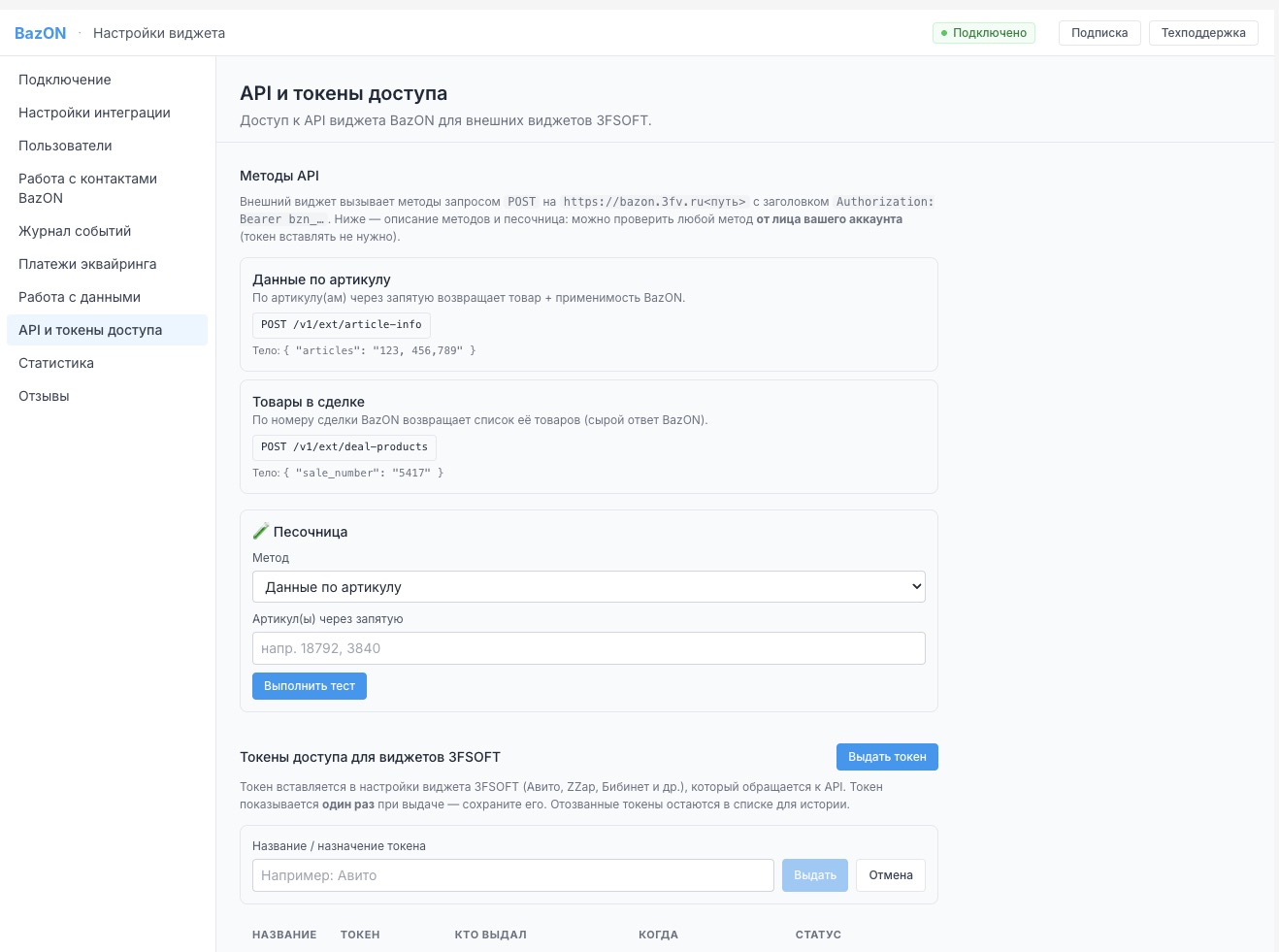The width and height of the screenshot is (1279, 952).
Task: Click the POST /v1/ext/deal-products code
Action: click(344, 446)
